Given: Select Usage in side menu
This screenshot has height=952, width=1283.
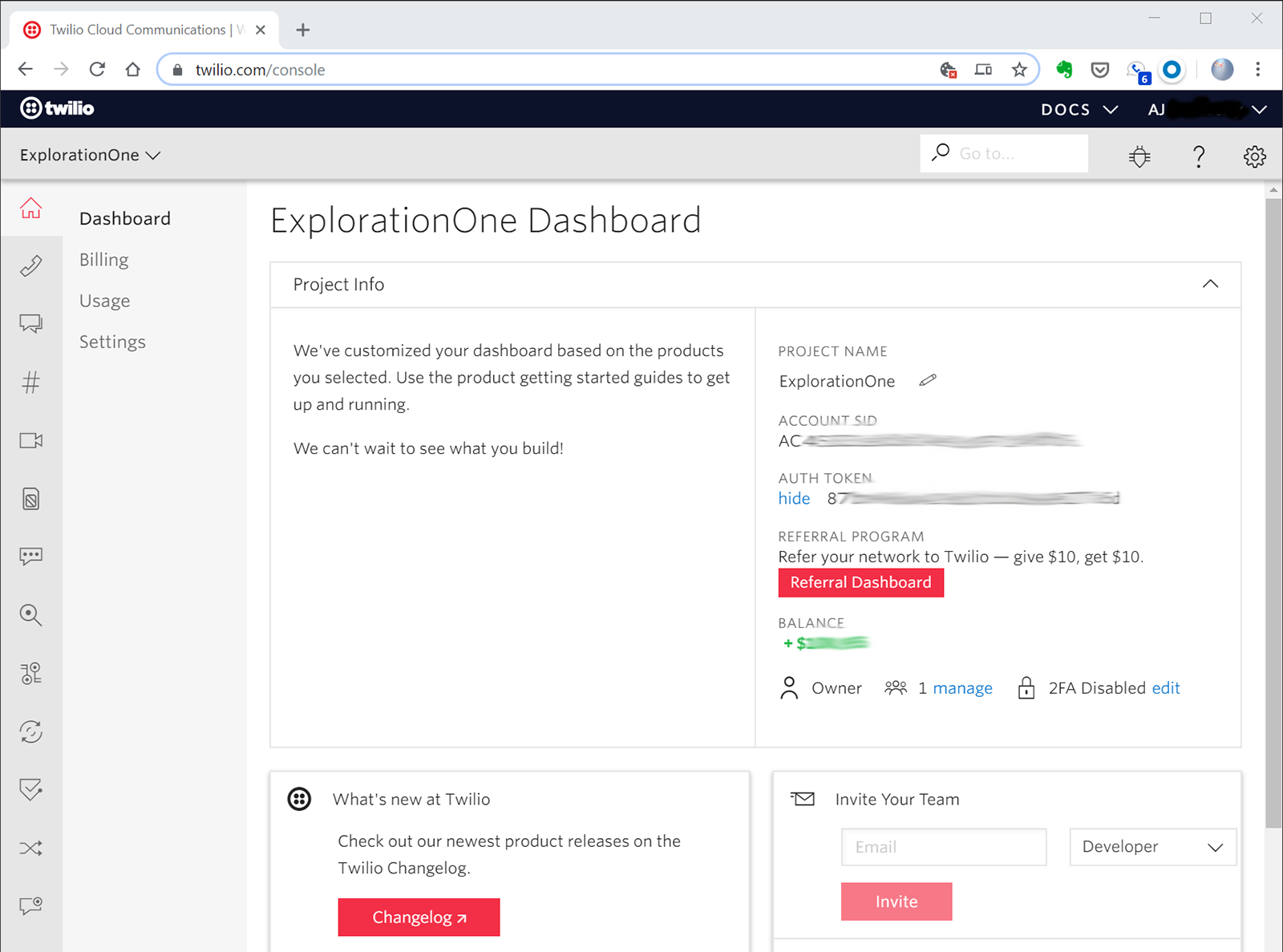Looking at the screenshot, I should pos(104,301).
